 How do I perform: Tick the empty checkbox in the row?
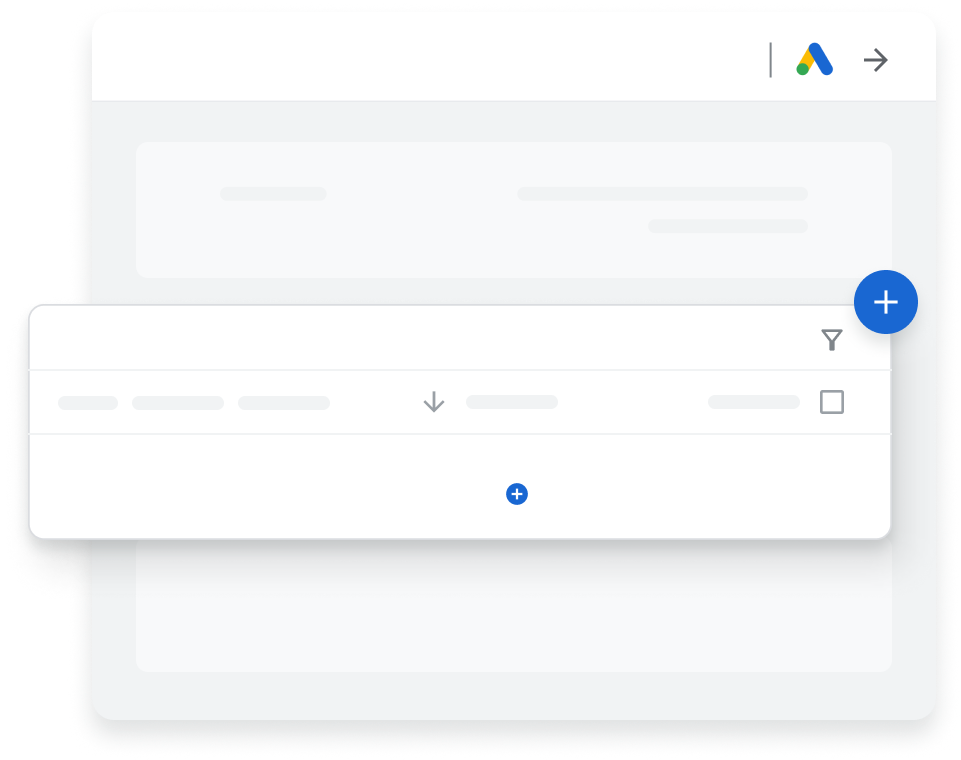(x=832, y=402)
